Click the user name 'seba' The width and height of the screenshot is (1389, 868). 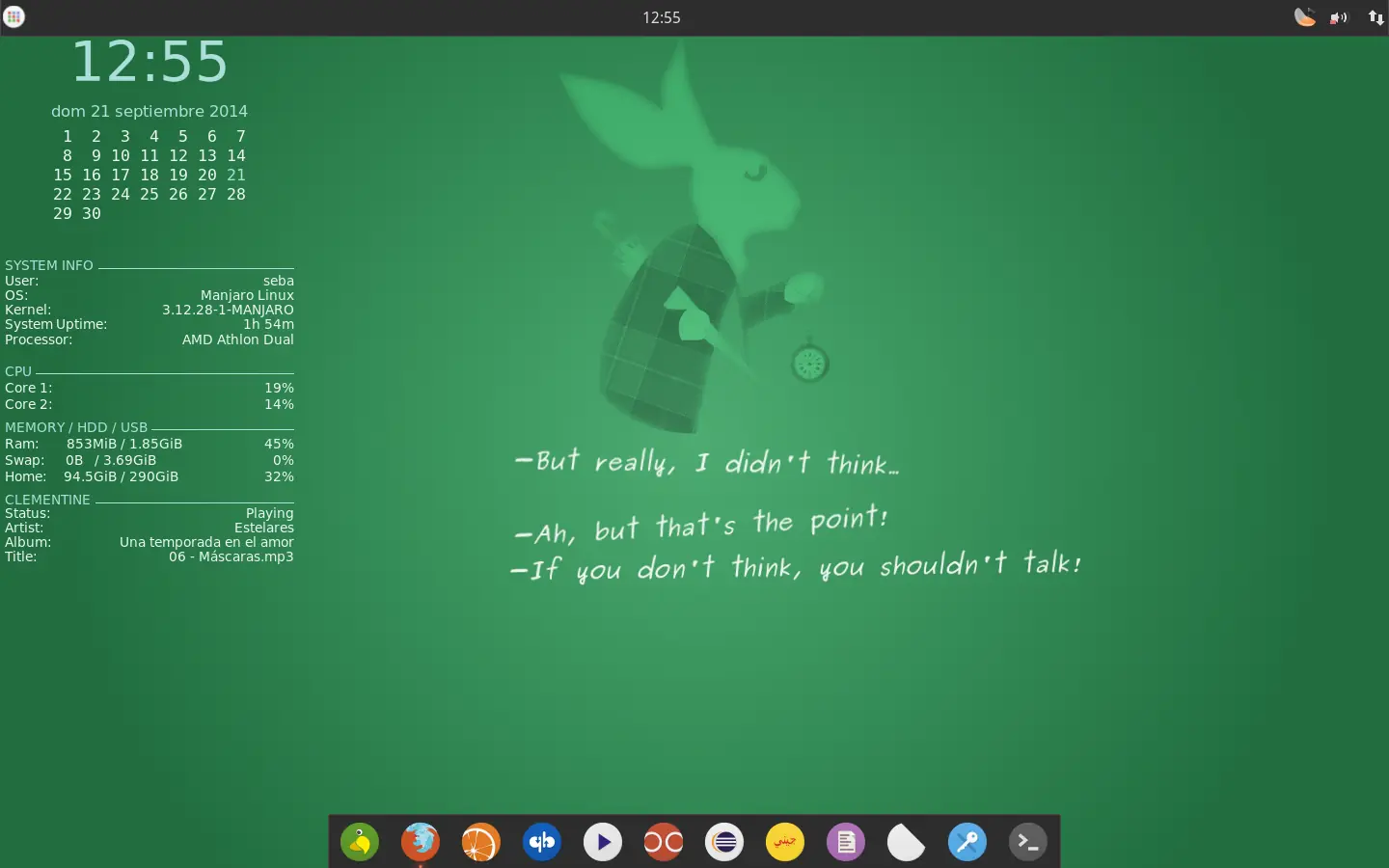point(279,281)
